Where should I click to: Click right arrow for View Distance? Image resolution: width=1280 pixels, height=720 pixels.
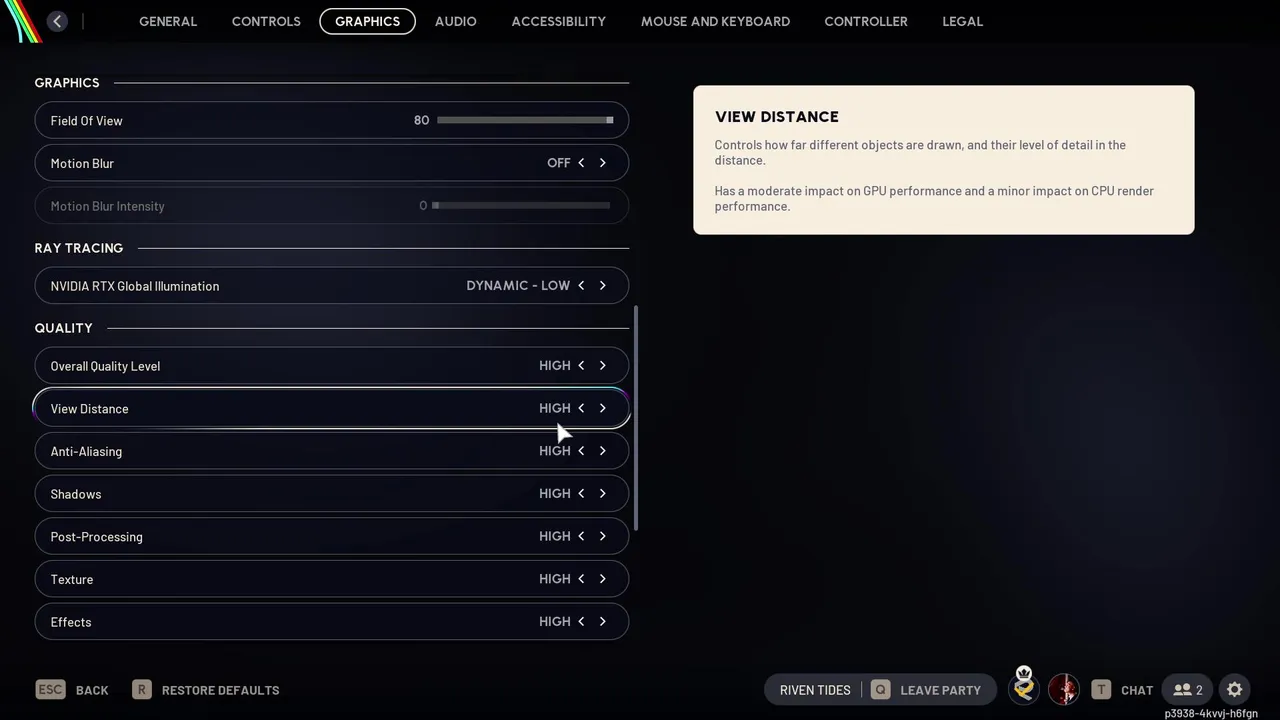point(602,408)
